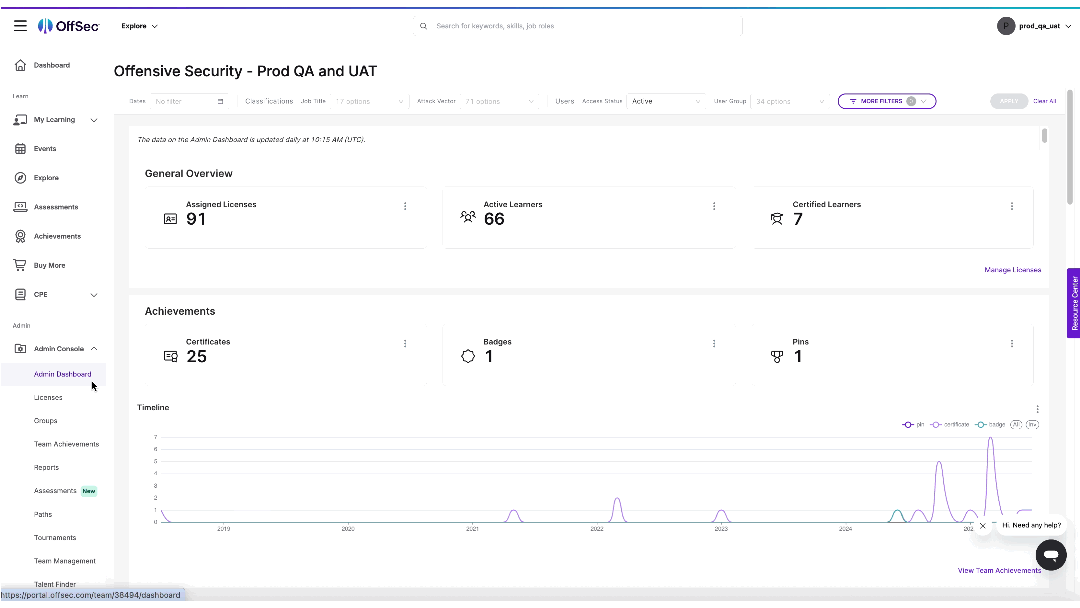Toggle the pin series in Timeline legend
Viewport: 1080px width, 608px height.
(913, 424)
